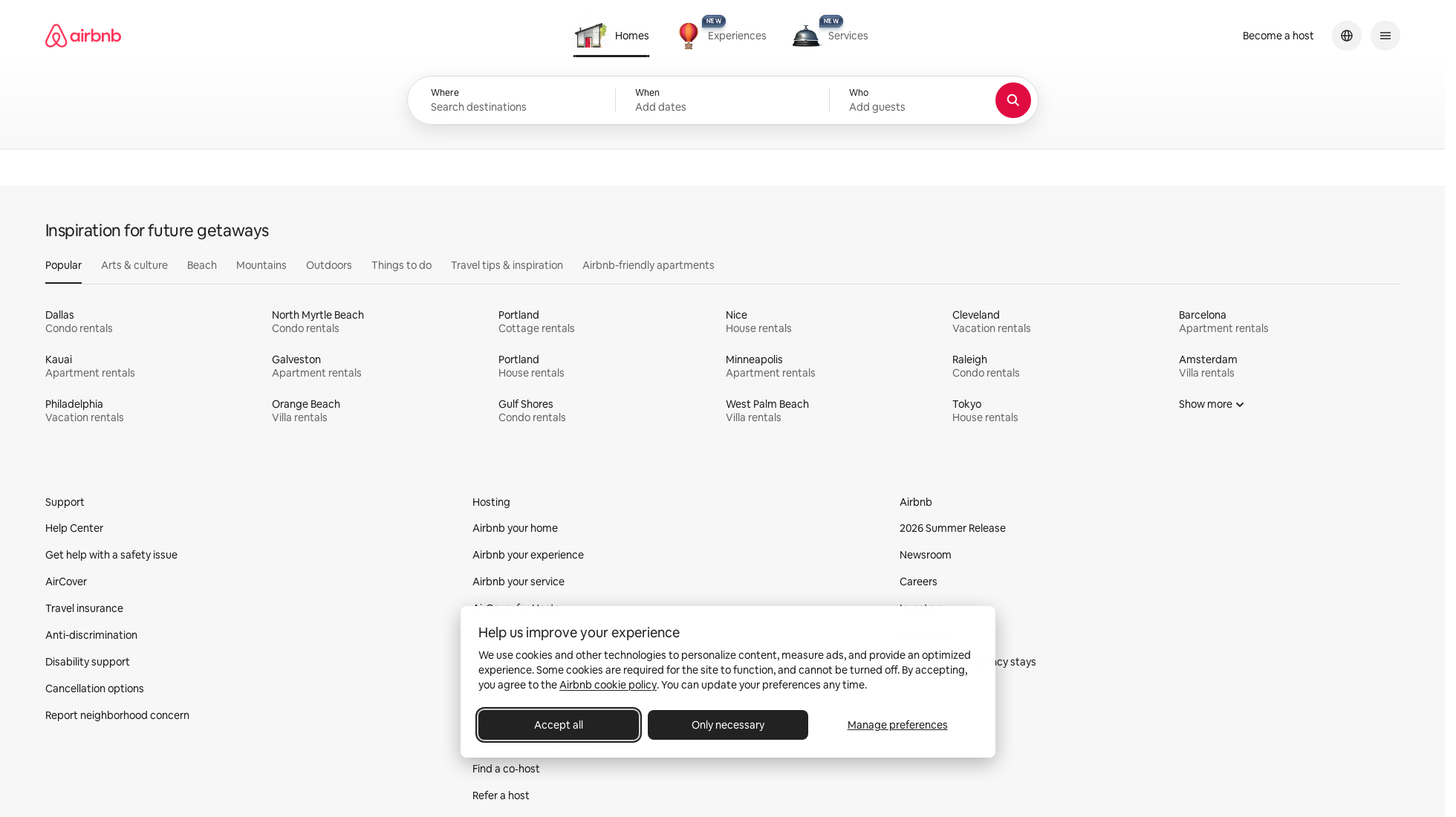Open Gulf Shores Condo rentals
Viewport: 1456px width, 817px height.
pos(532,411)
